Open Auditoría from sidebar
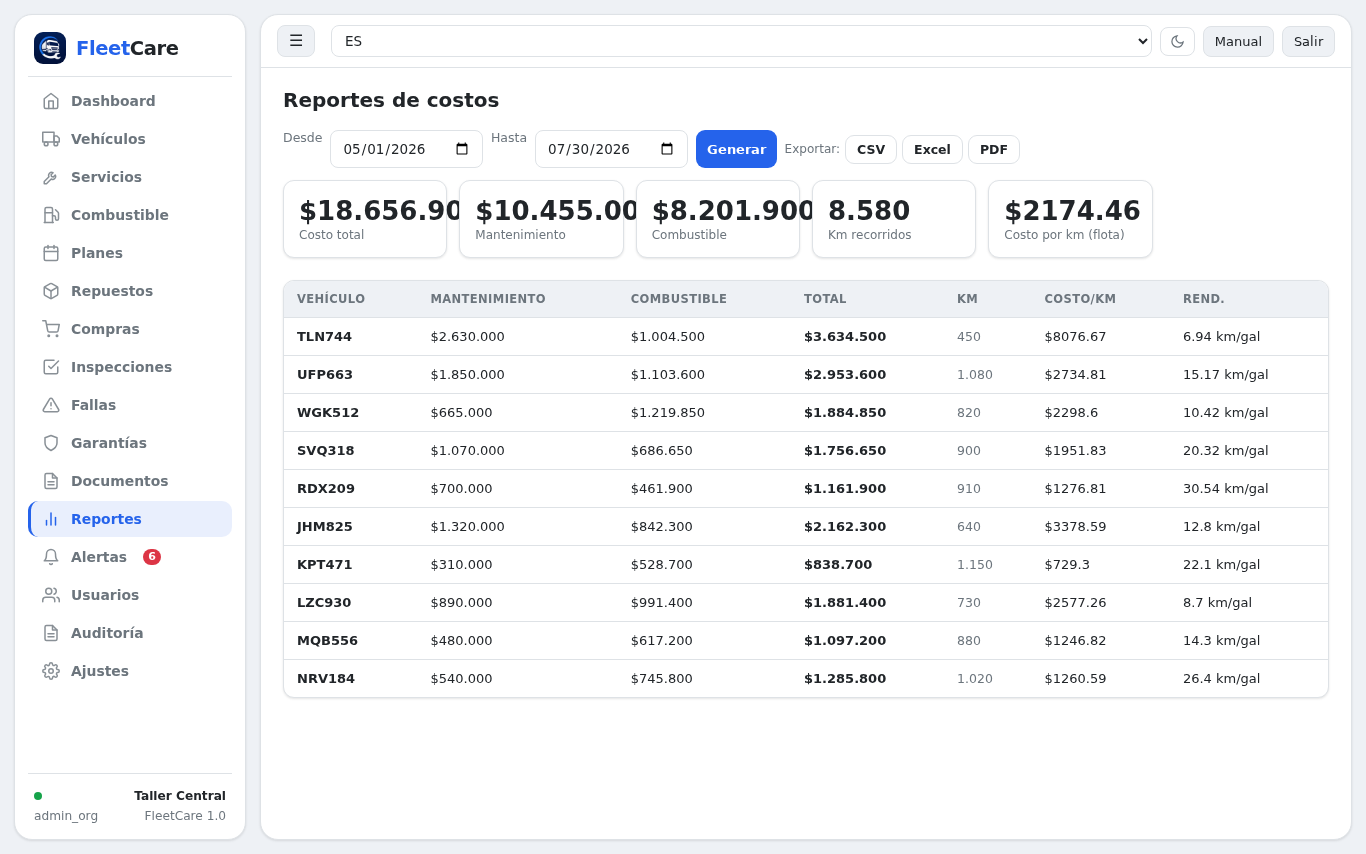Image resolution: width=1366 pixels, height=854 pixels. pyautogui.click(x=130, y=633)
